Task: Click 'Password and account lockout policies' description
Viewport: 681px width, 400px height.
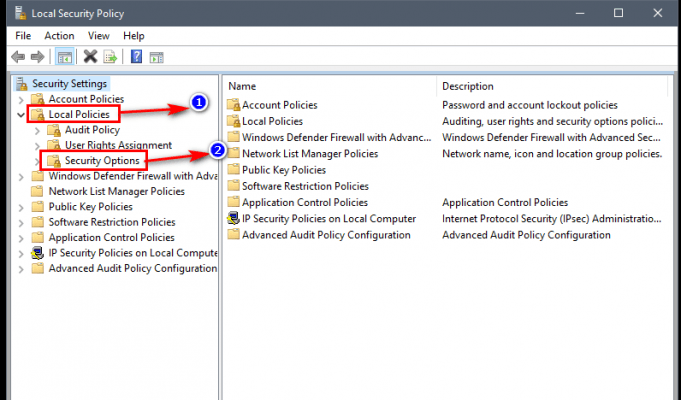Action: click(x=530, y=105)
